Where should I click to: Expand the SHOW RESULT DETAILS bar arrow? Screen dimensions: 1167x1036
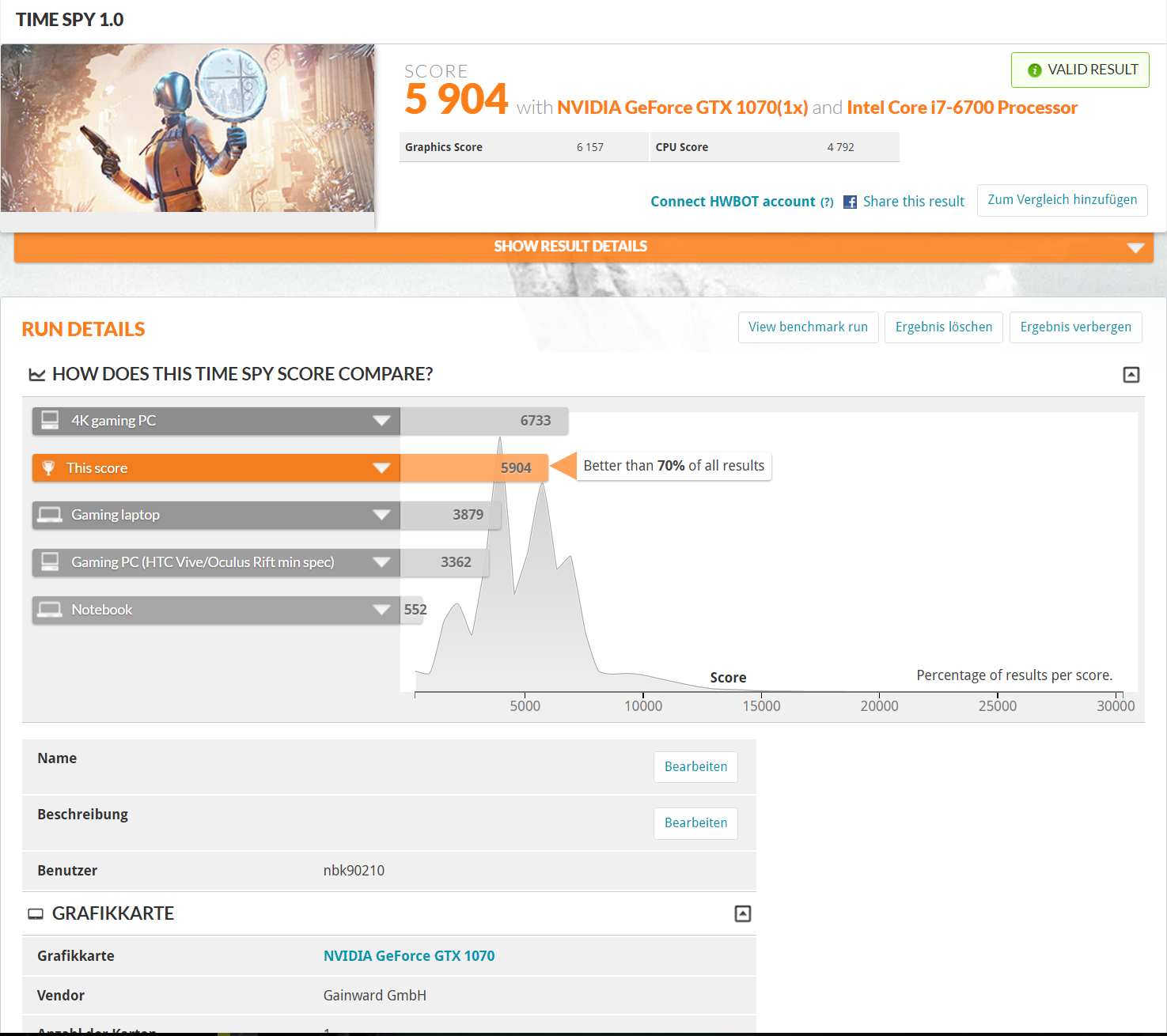tap(1135, 248)
